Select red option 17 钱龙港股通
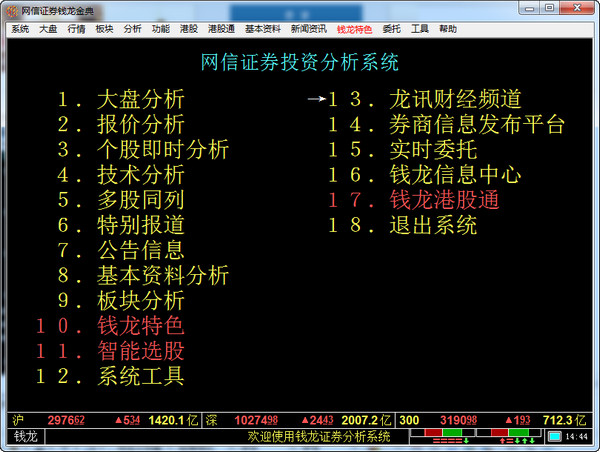600x452 pixels. 414,200
